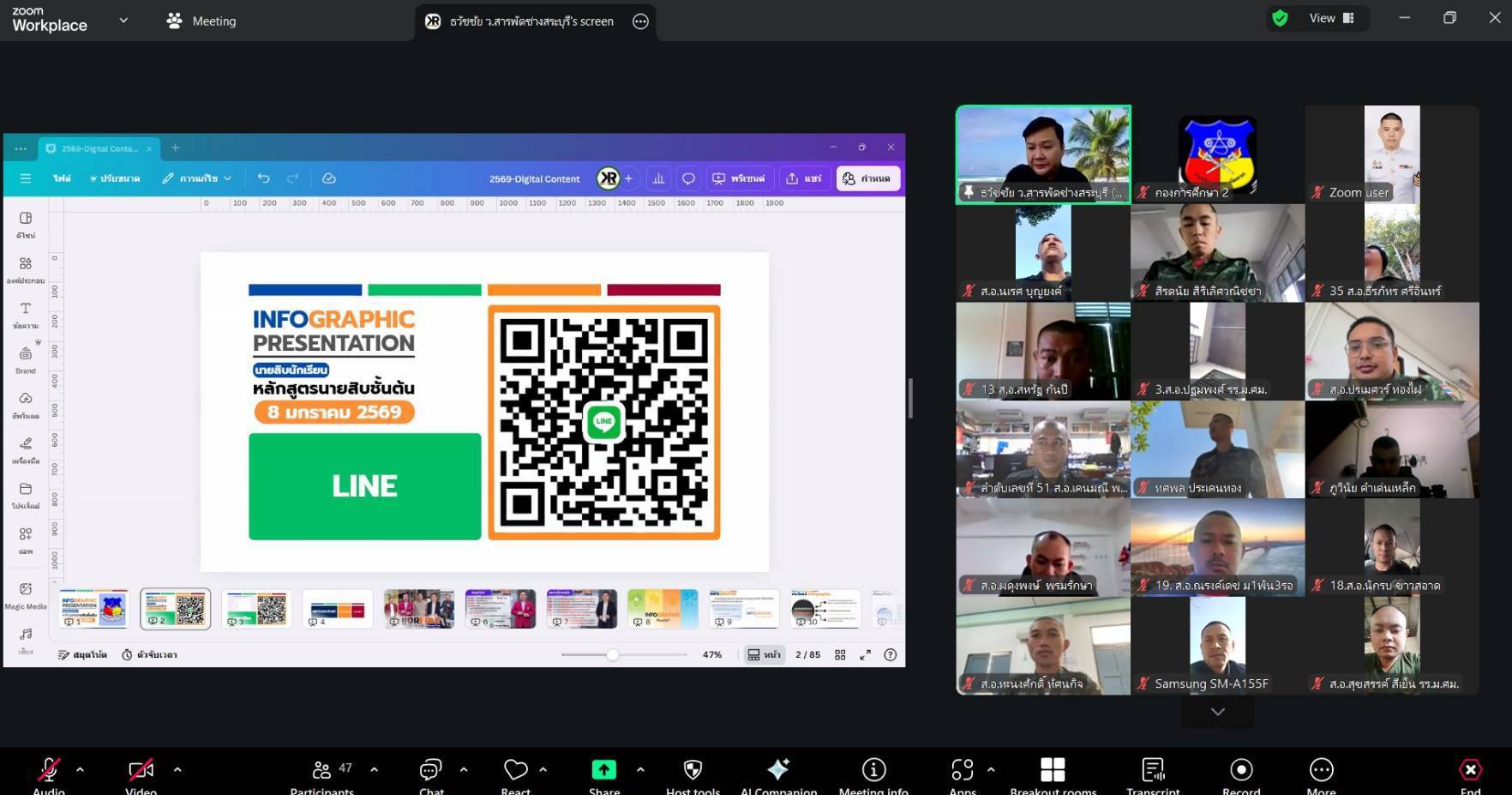Open Breakout rooms
This screenshot has height=795, width=1512.
pos(1053,771)
